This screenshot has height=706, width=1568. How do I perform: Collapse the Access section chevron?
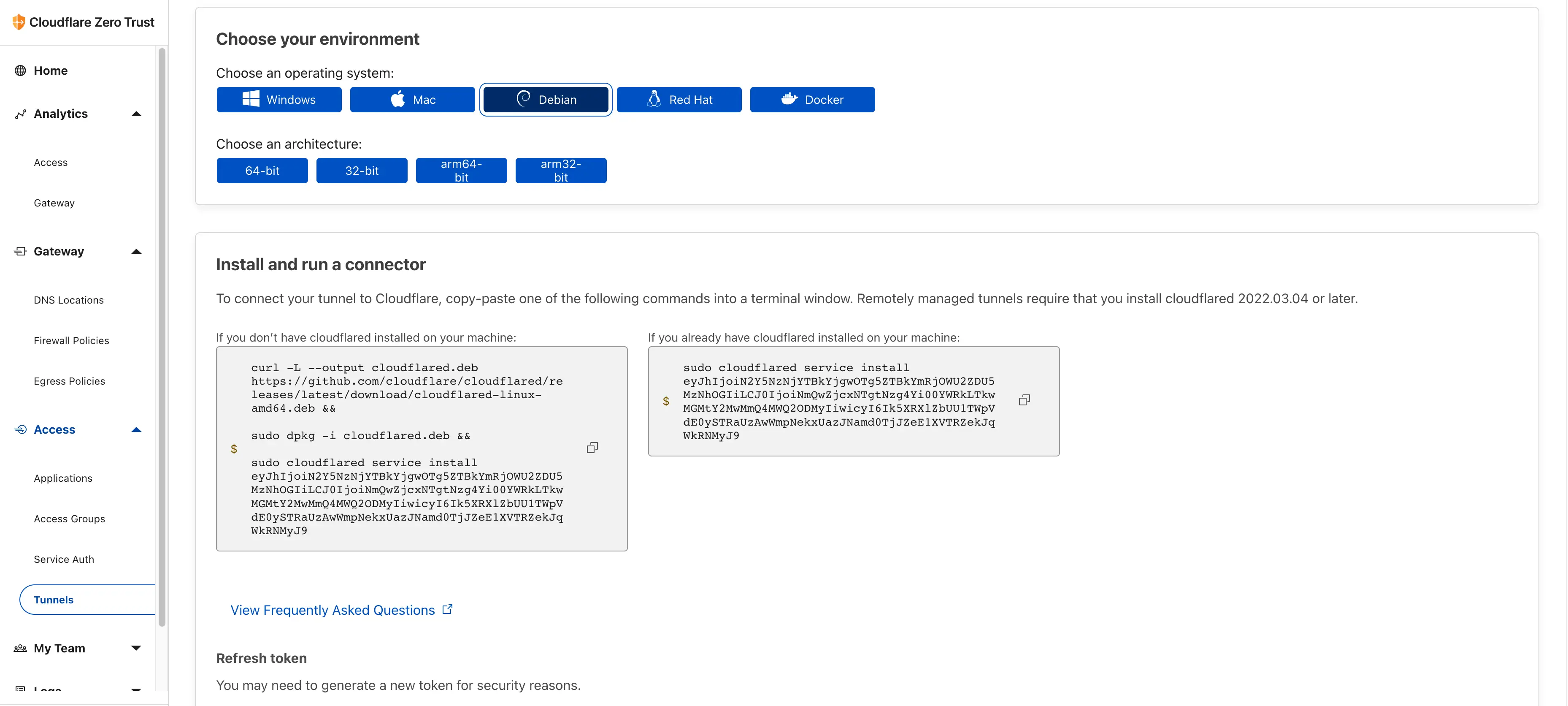coord(136,429)
